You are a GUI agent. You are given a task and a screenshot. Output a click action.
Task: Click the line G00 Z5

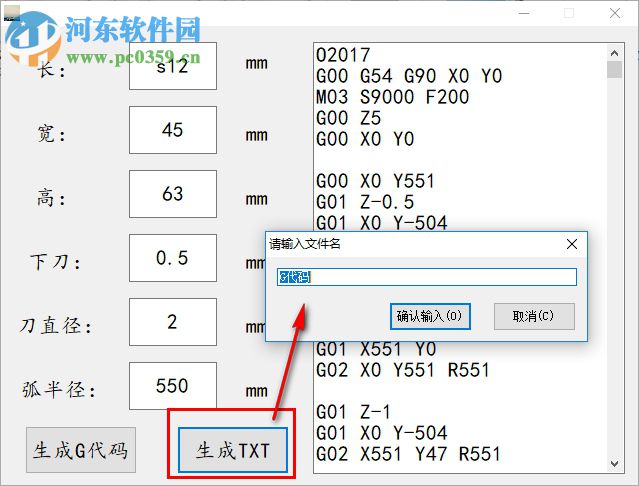point(348,118)
